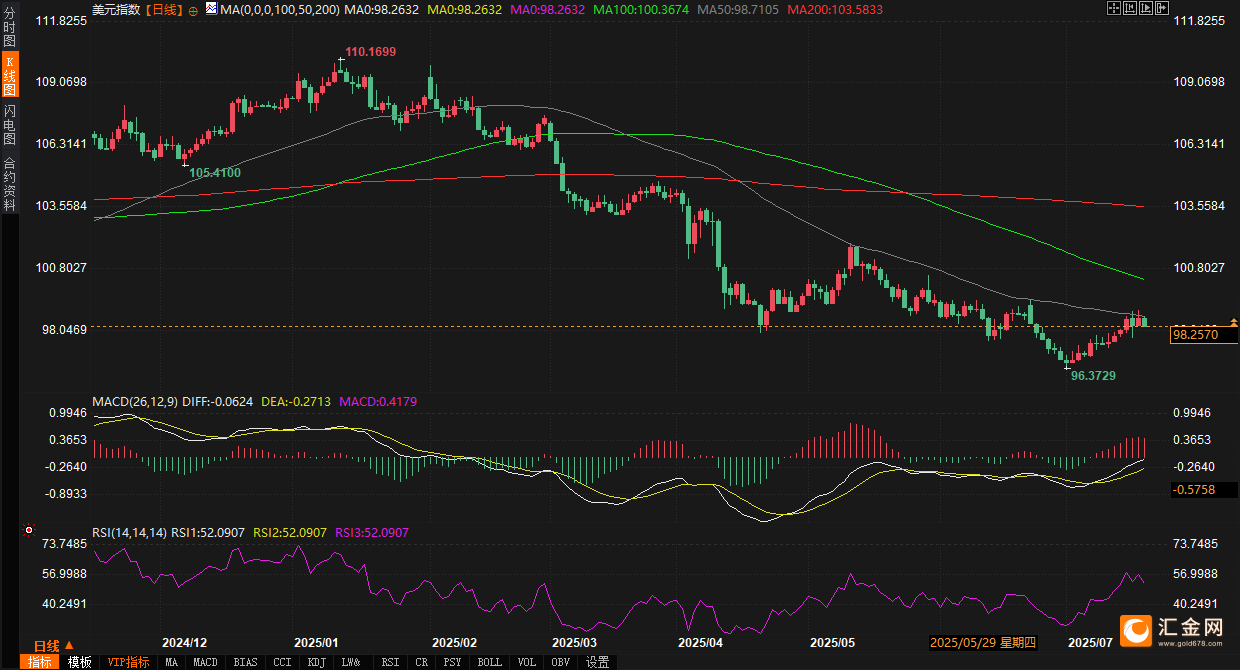Click the 98.2570 current price tag
The image size is (1240, 670).
(x=1204, y=335)
